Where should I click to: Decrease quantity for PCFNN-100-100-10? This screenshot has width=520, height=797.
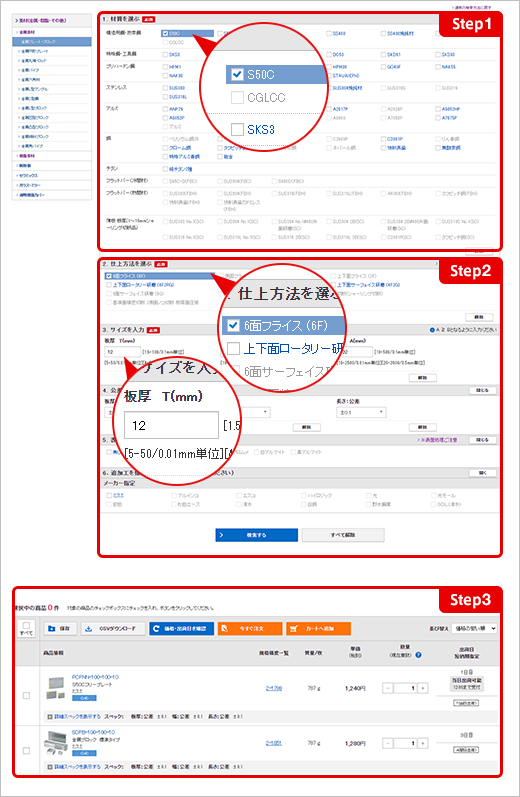[x=387, y=688]
